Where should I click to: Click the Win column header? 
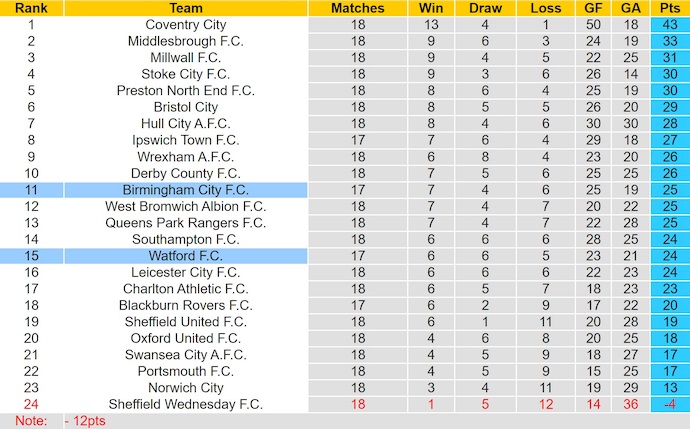pyautogui.click(x=431, y=8)
